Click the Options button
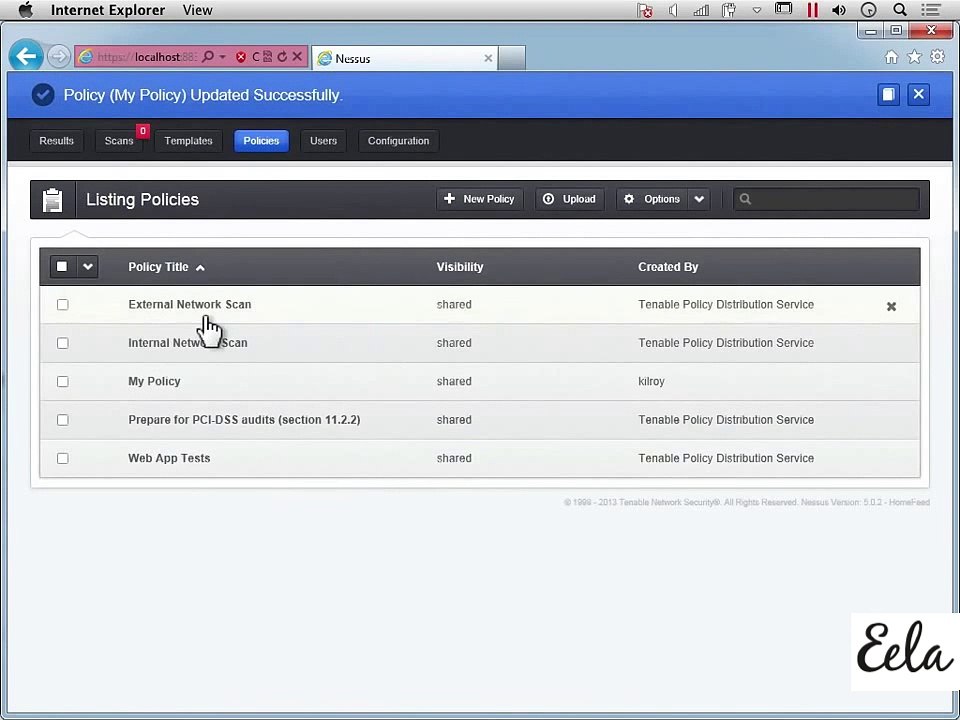The height and width of the screenshot is (720, 960). 652,199
